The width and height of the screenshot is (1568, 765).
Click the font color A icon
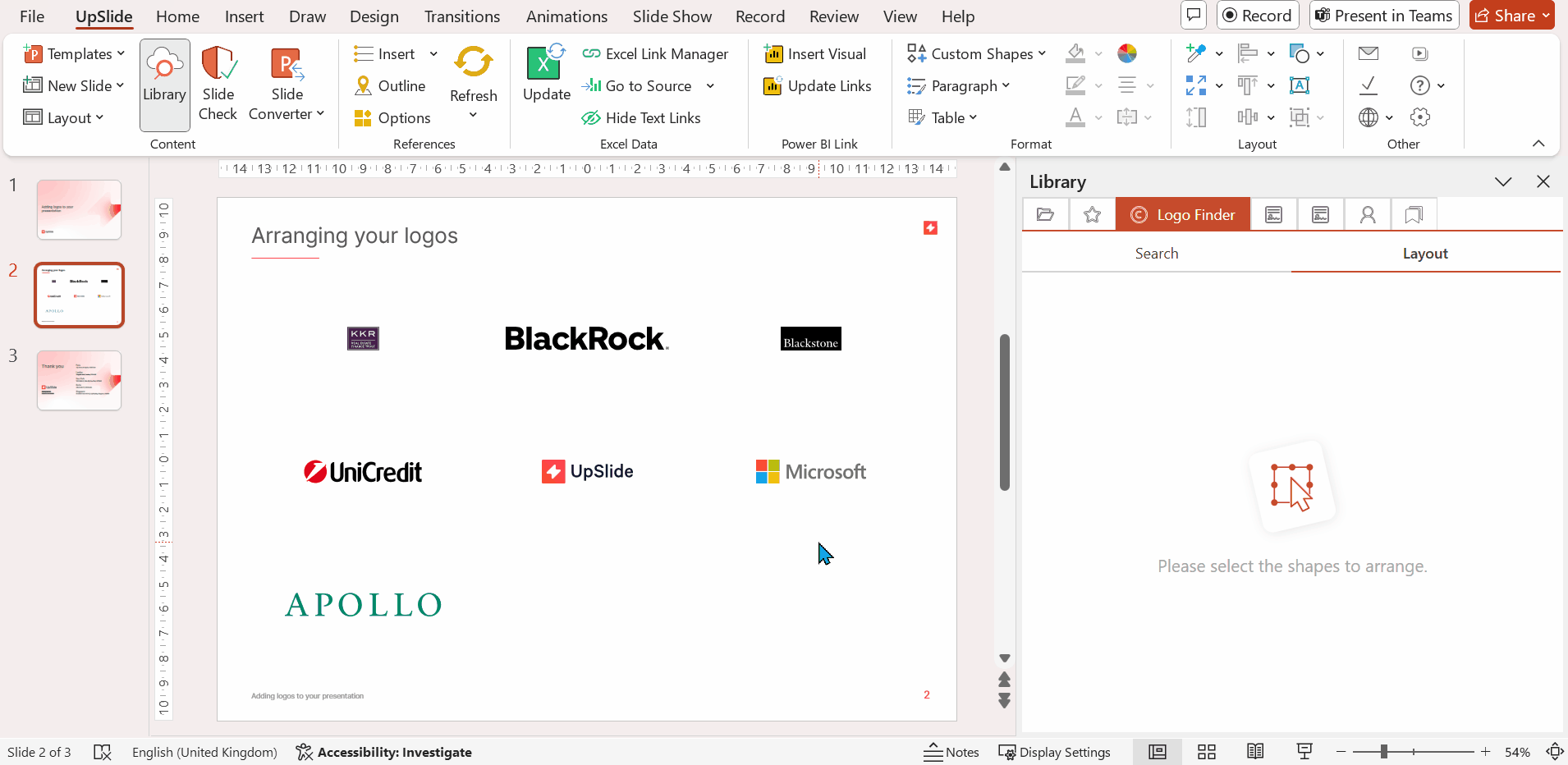coord(1075,117)
